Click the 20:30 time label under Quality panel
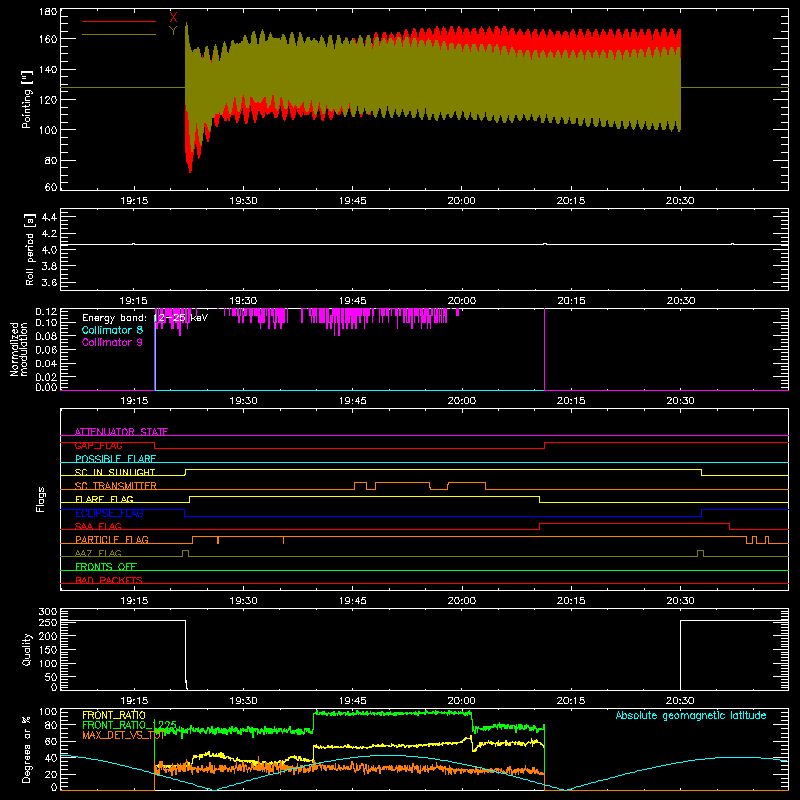 (x=681, y=701)
